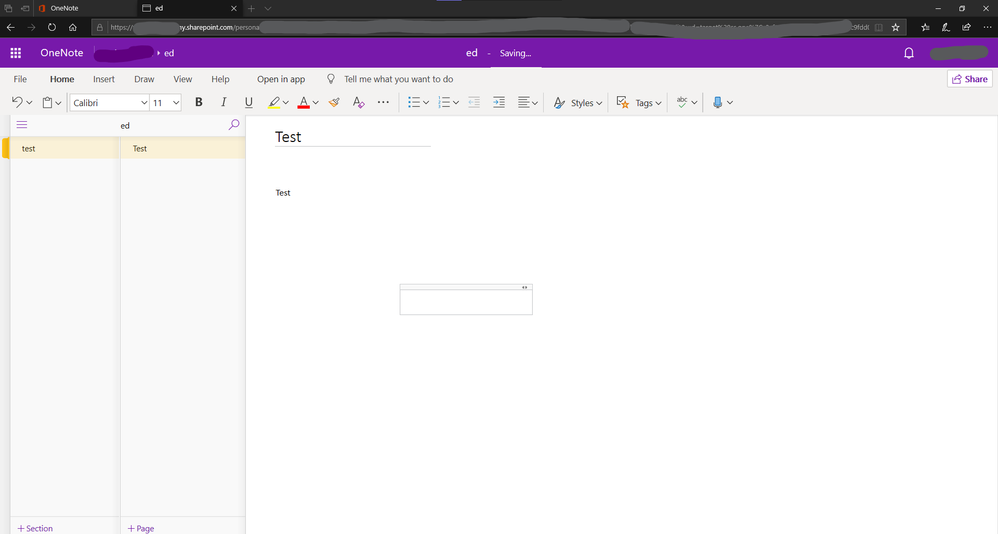Open the Tags dropdown
The height and width of the screenshot is (534, 998).
click(x=649, y=102)
